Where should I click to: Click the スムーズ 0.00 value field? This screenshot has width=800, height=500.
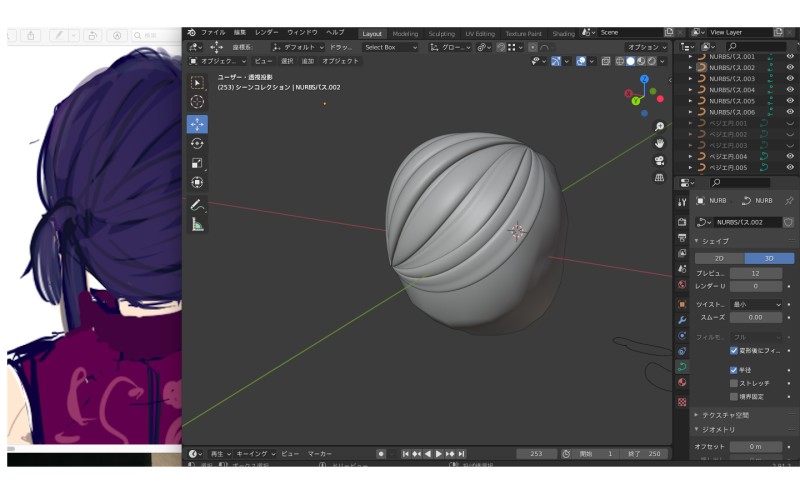click(756, 317)
